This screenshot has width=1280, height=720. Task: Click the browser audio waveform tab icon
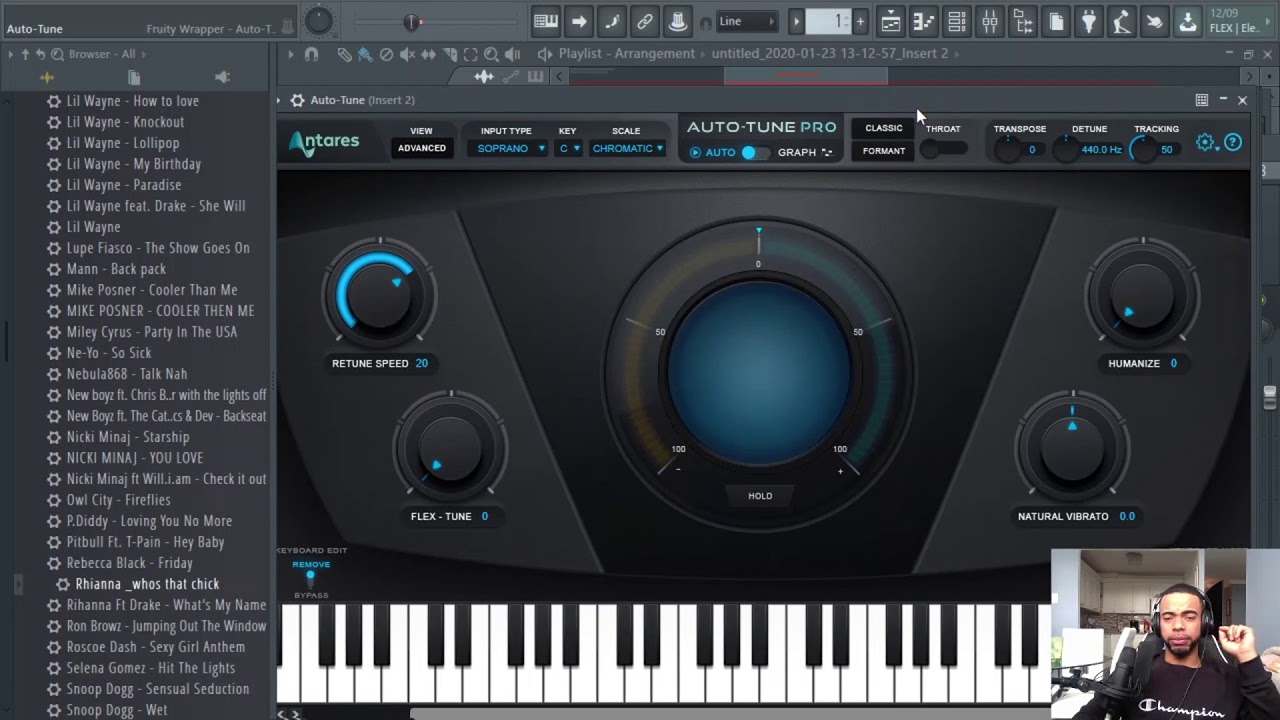point(46,77)
